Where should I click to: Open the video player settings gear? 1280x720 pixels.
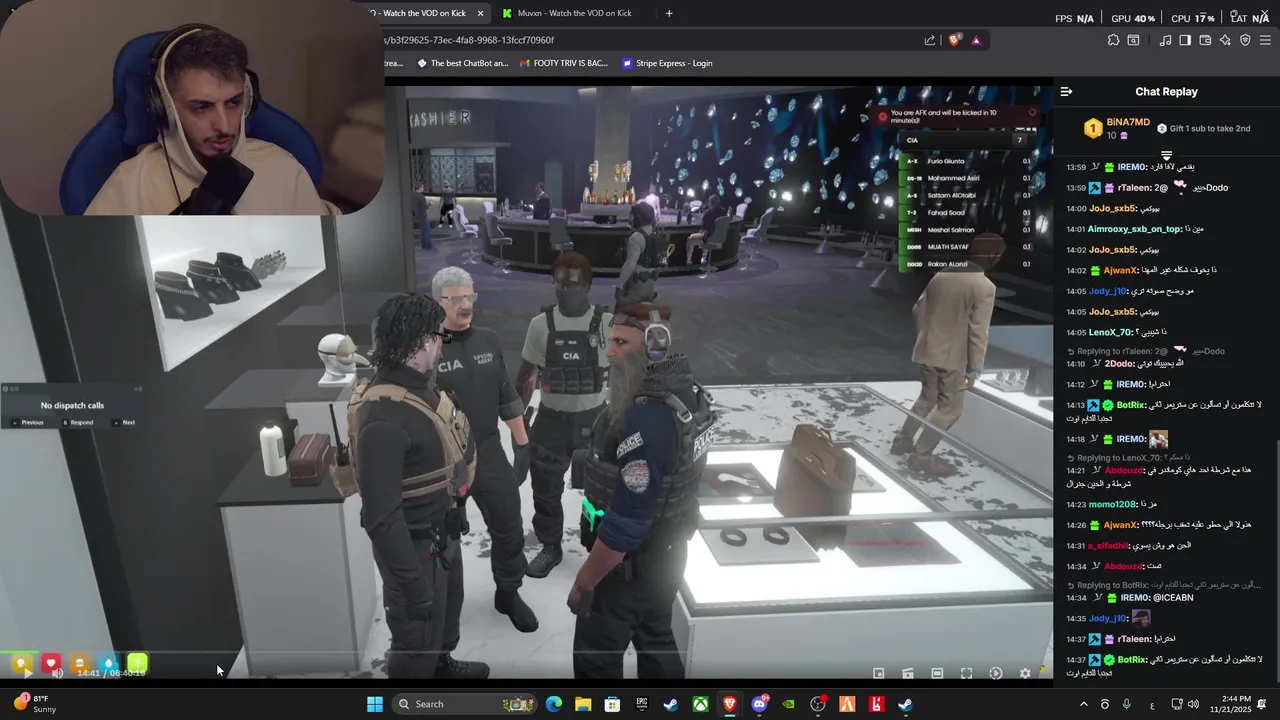[1025, 673]
